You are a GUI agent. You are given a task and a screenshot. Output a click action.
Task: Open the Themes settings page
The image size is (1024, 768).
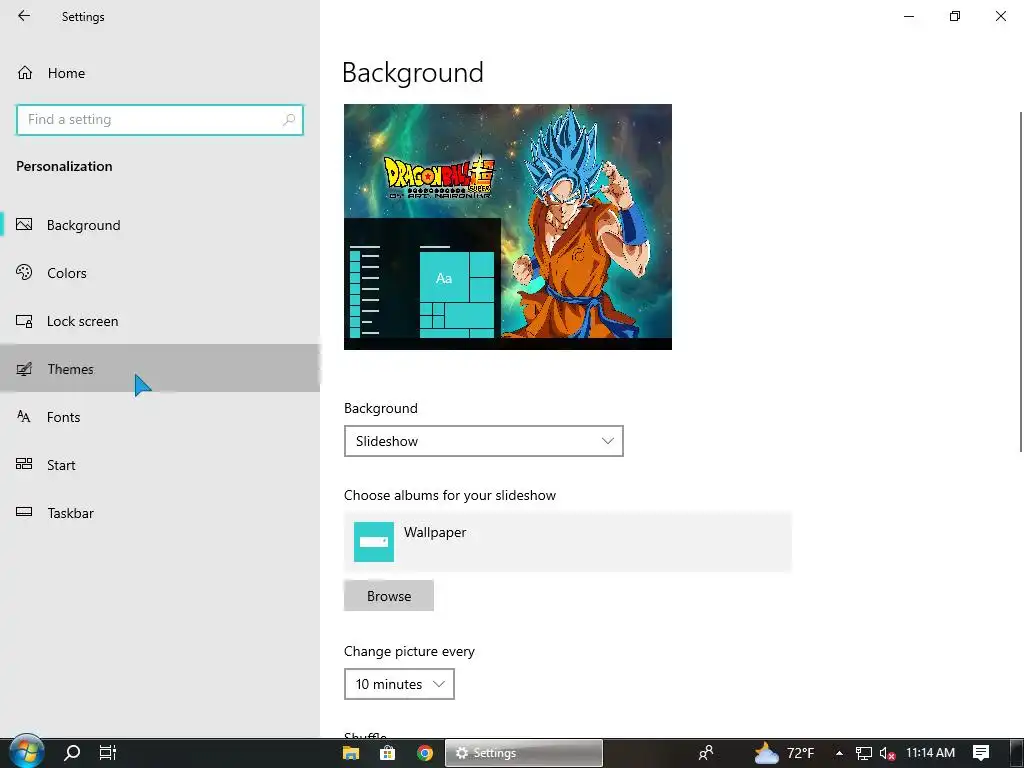coord(160,368)
